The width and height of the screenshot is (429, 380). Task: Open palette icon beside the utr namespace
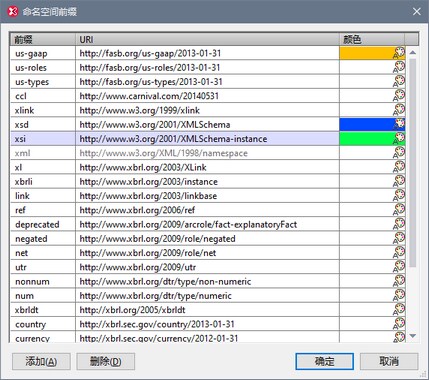tap(399, 267)
